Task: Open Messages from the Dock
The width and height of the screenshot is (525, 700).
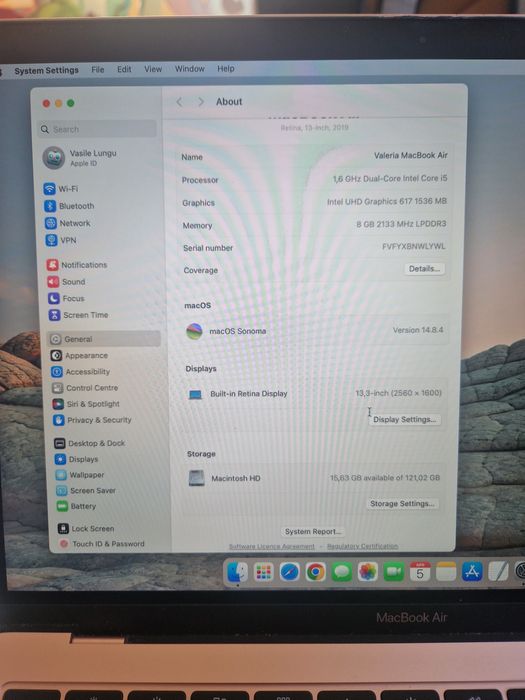Action: pos(342,571)
